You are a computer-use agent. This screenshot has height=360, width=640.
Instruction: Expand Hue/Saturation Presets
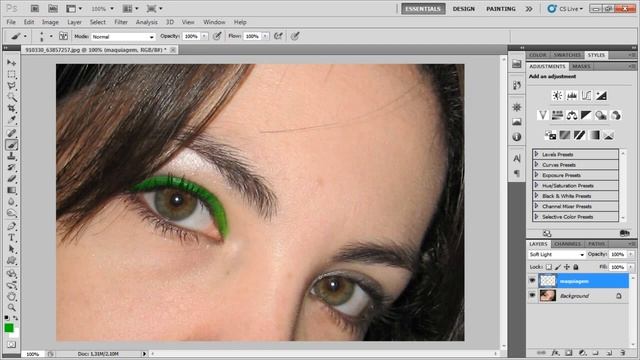coord(536,185)
